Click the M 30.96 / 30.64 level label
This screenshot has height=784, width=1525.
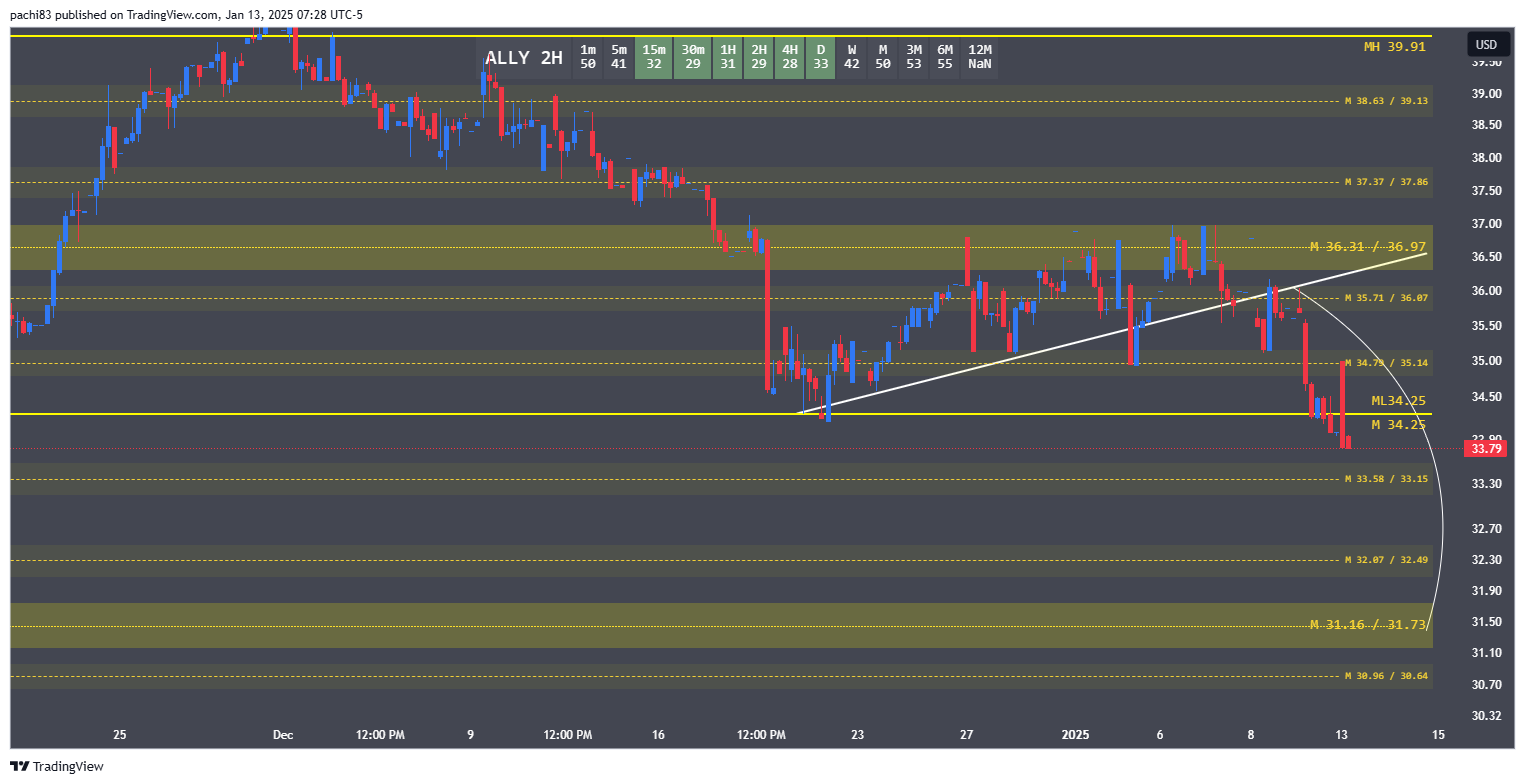click(1385, 676)
